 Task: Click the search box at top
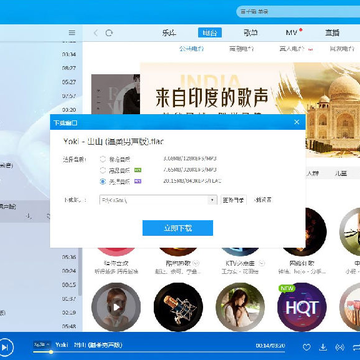(298, 12)
